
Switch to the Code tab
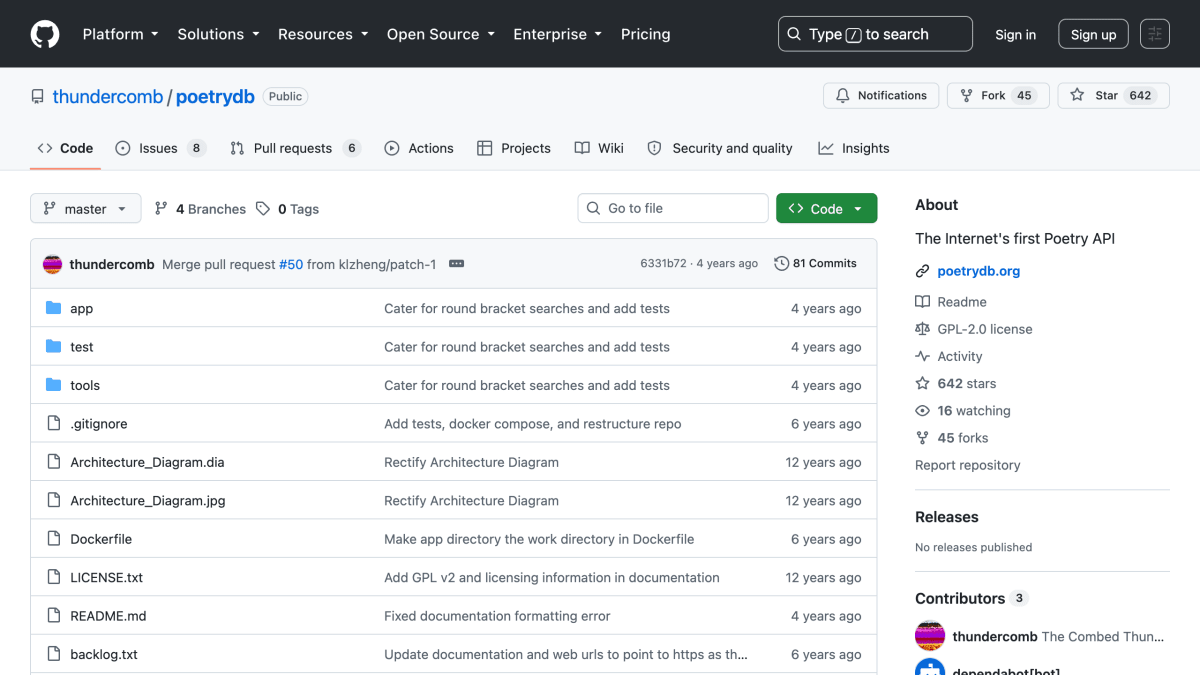coord(65,148)
